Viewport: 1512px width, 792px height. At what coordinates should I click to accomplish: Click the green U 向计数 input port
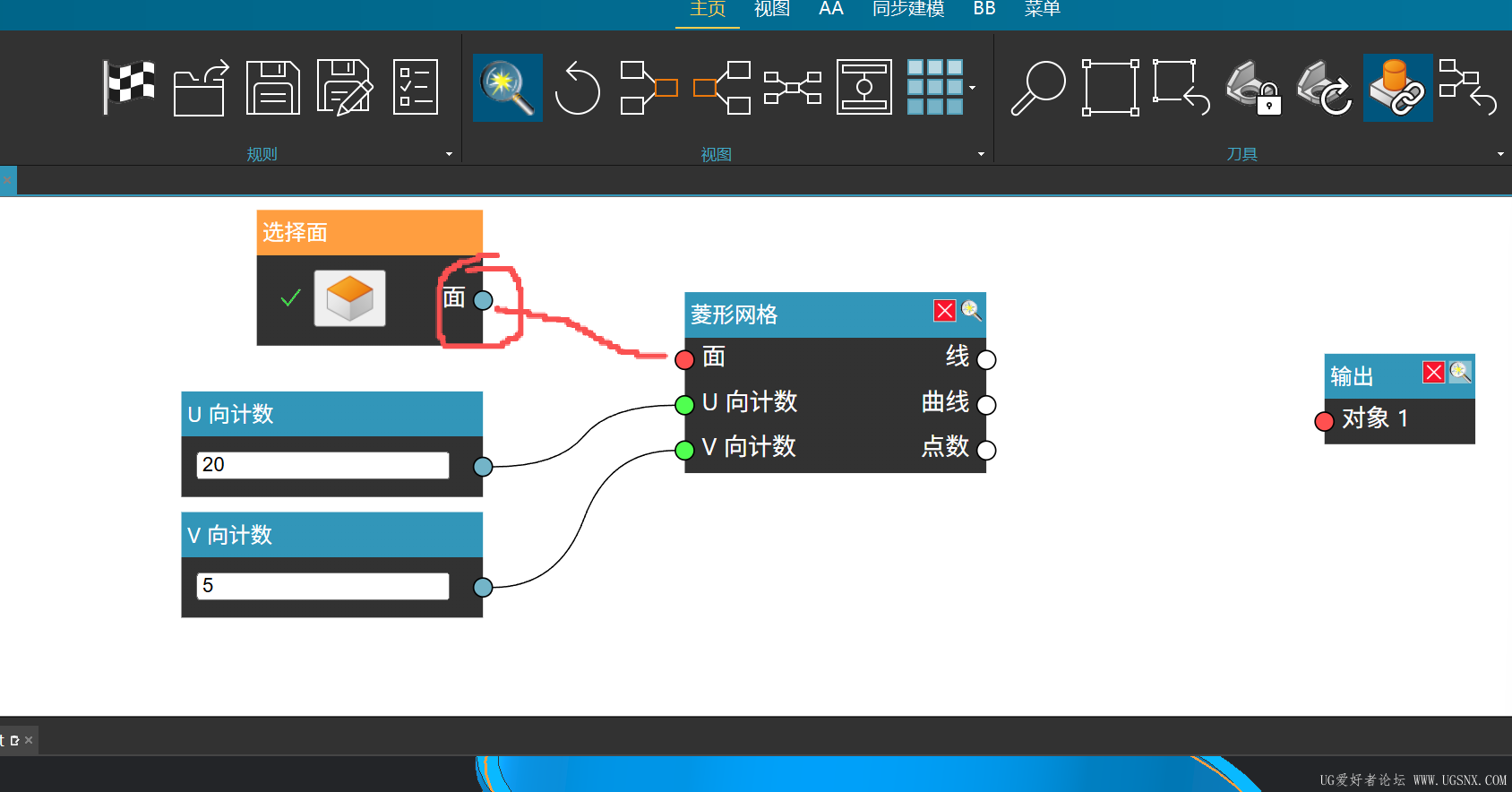click(684, 405)
